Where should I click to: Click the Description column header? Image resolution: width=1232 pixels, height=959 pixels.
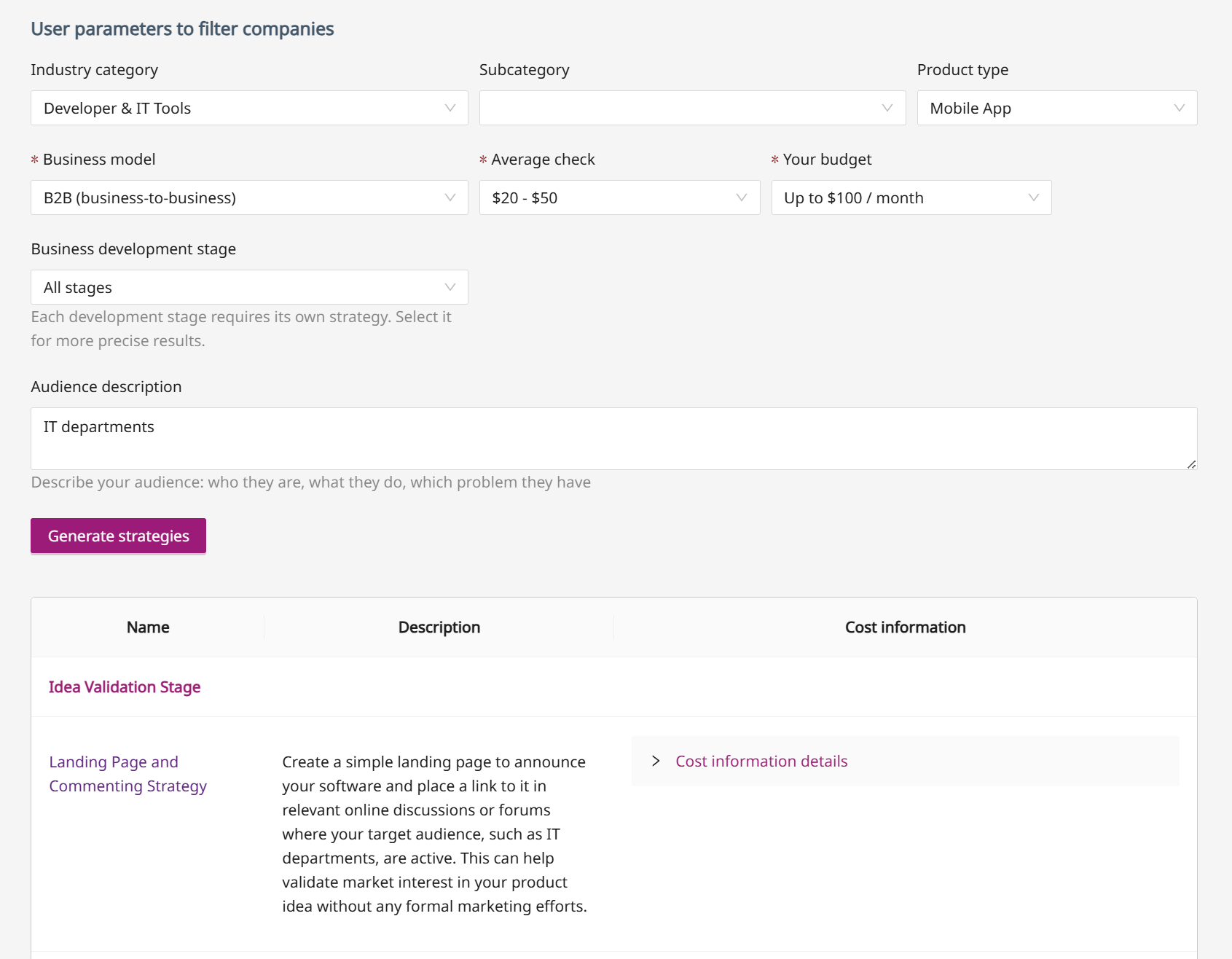tap(439, 627)
